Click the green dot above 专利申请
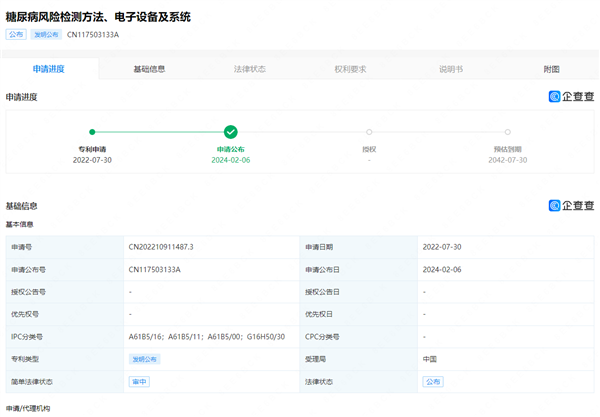Image resolution: width=600 pixels, height=417 pixels. click(x=92, y=131)
